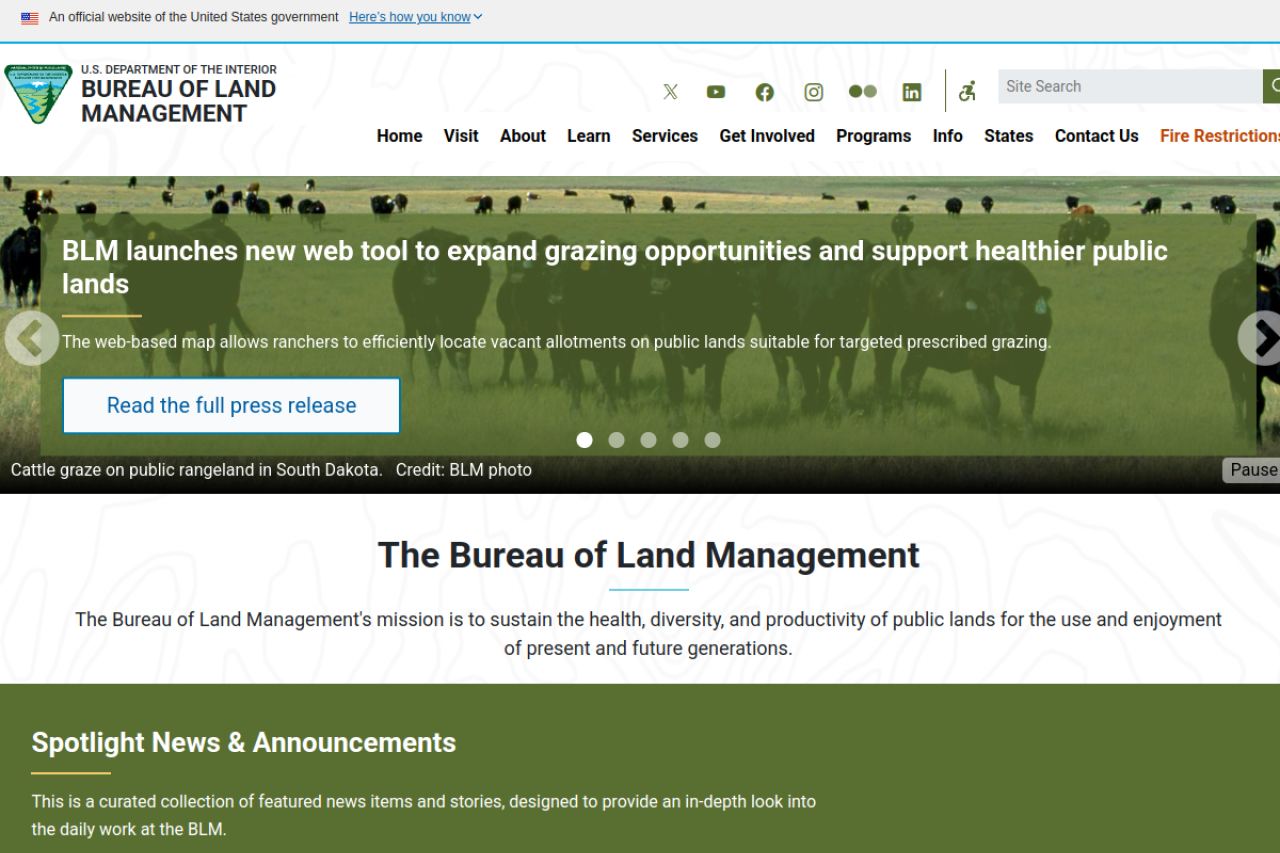Select the first carousel slide dot
1280x853 pixels.
tap(585, 440)
